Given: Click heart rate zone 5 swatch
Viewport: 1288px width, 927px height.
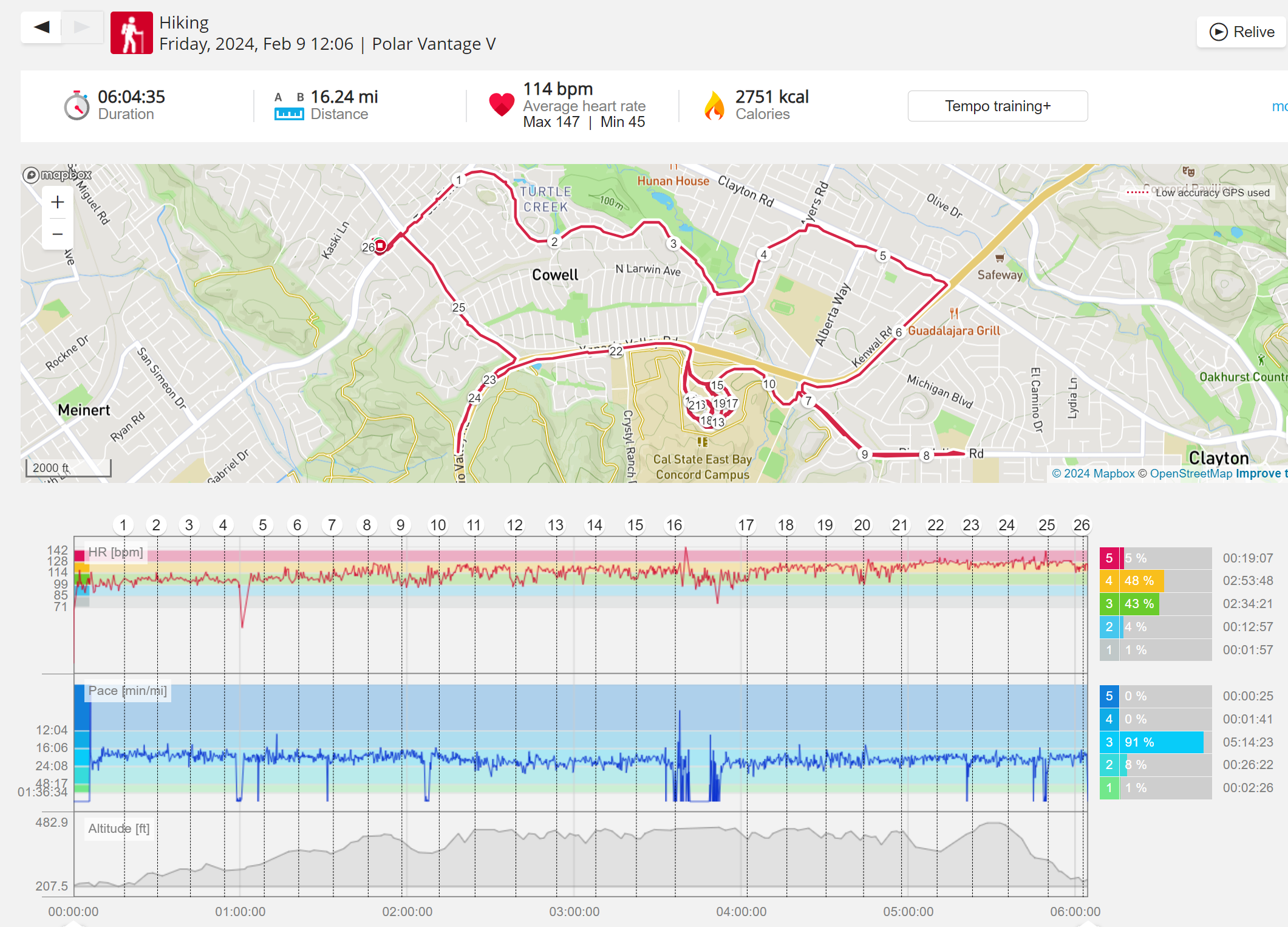Looking at the screenshot, I should [1109, 558].
